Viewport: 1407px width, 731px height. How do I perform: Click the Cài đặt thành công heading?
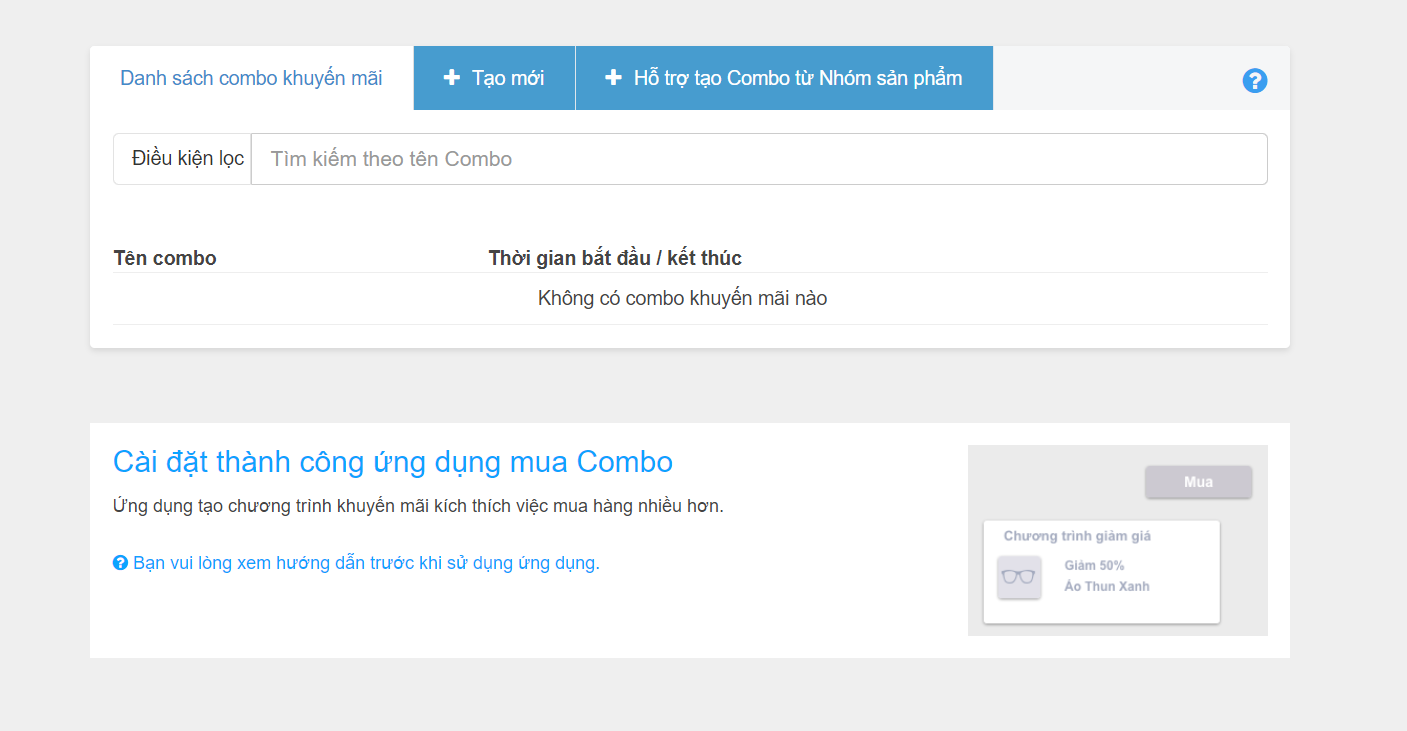[393, 462]
